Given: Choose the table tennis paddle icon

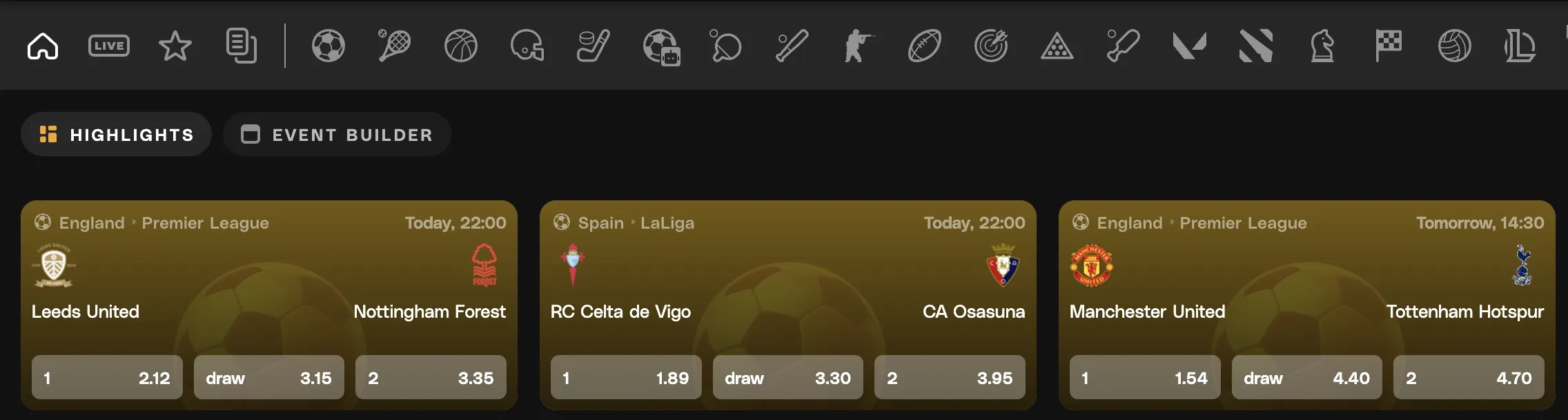Looking at the screenshot, I should 726,46.
